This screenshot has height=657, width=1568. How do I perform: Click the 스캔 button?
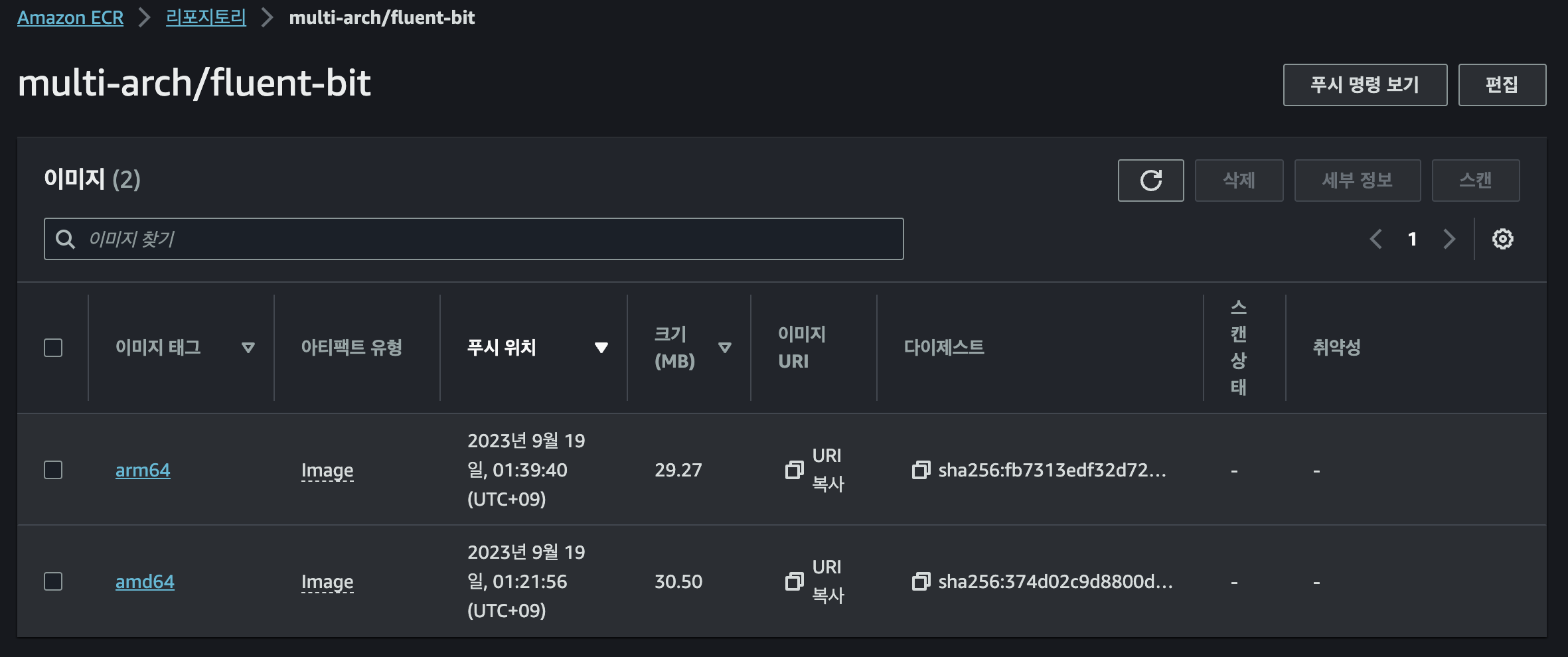pos(1476,181)
